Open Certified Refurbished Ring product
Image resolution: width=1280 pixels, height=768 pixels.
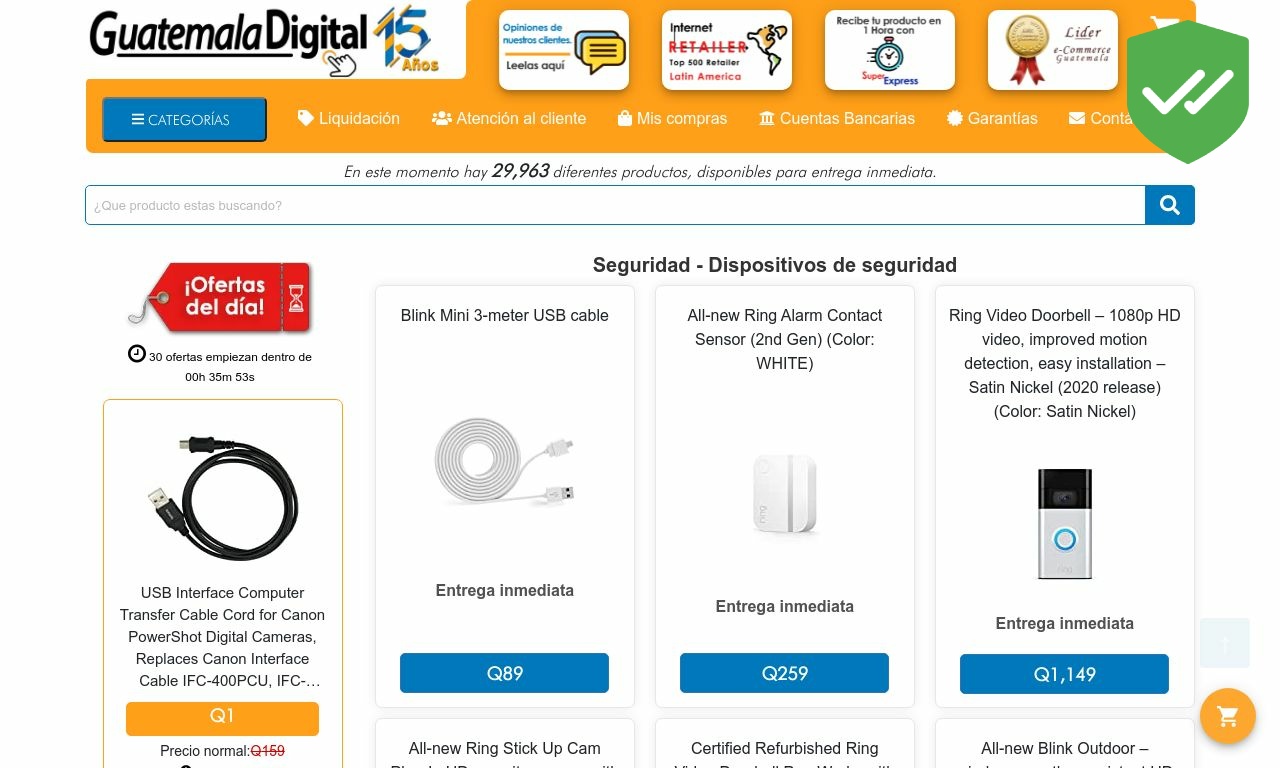click(x=785, y=756)
